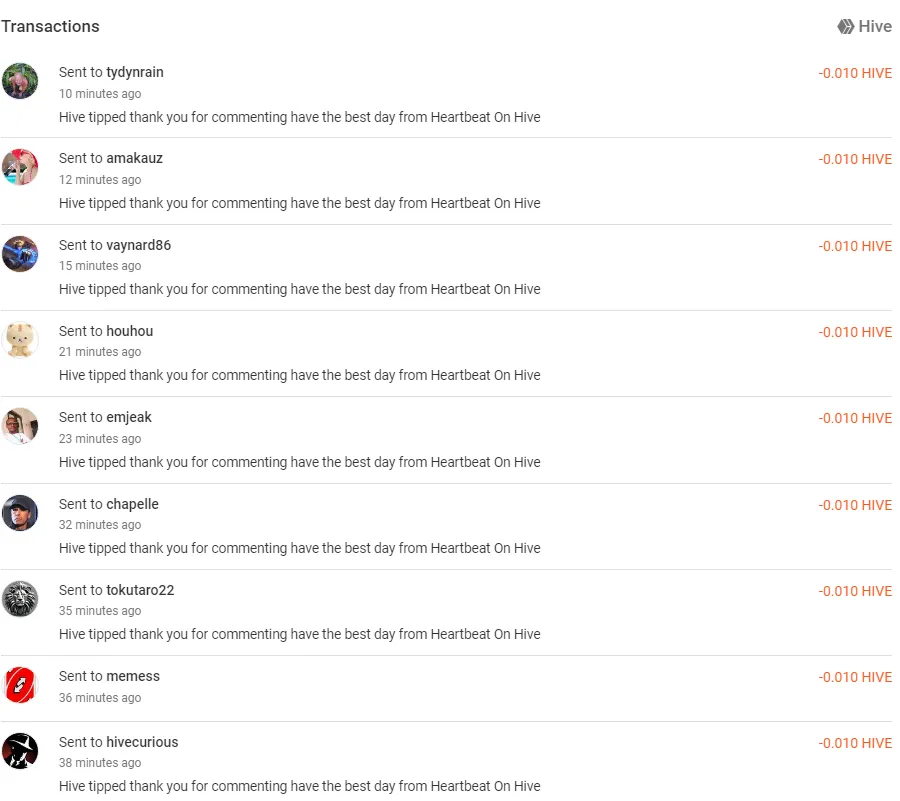Screen dimensions: 900x801
Task: Click tydynrain's profile avatar
Action: click(20, 81)
